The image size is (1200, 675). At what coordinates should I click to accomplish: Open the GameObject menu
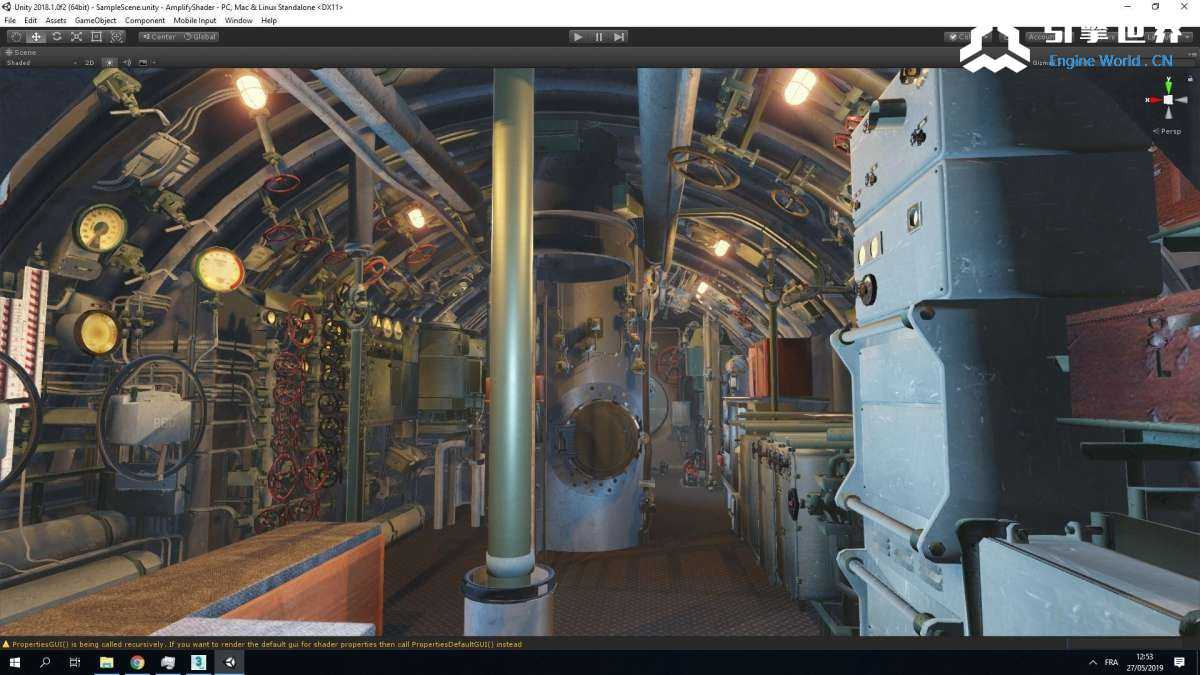tap(95, 20)
